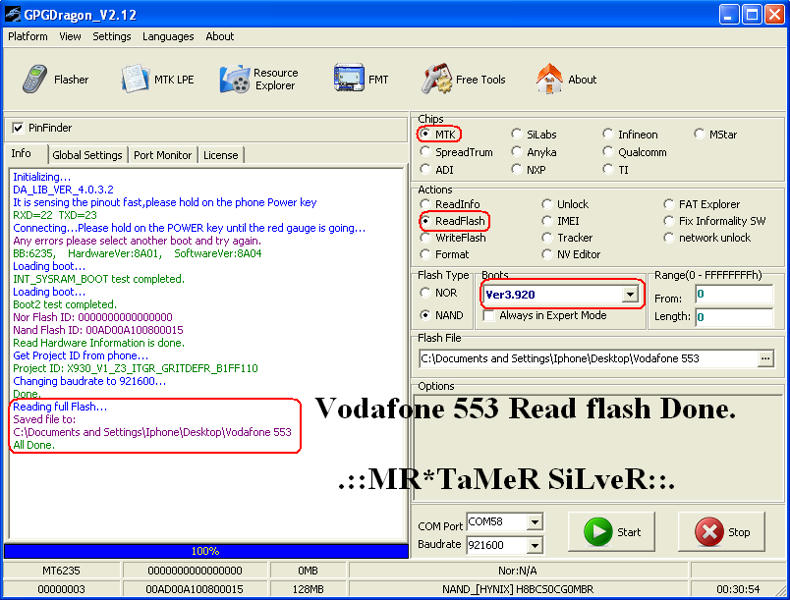Screen dimensions: 790x600
Task: Browse for Flash File path
Action: (x=765, y=359)
